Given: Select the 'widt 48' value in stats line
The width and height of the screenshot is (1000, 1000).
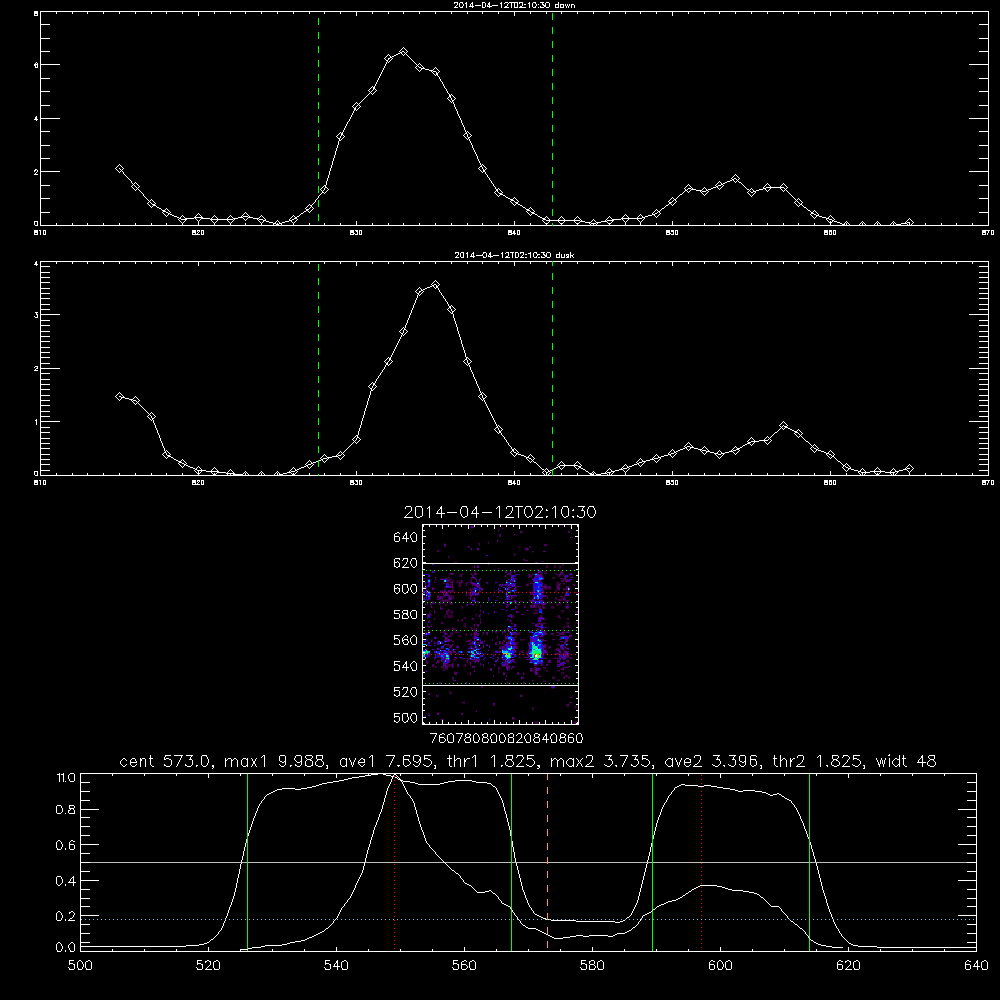Looking at the screenshot, I should pyautogui.click(x=906, y=761).
